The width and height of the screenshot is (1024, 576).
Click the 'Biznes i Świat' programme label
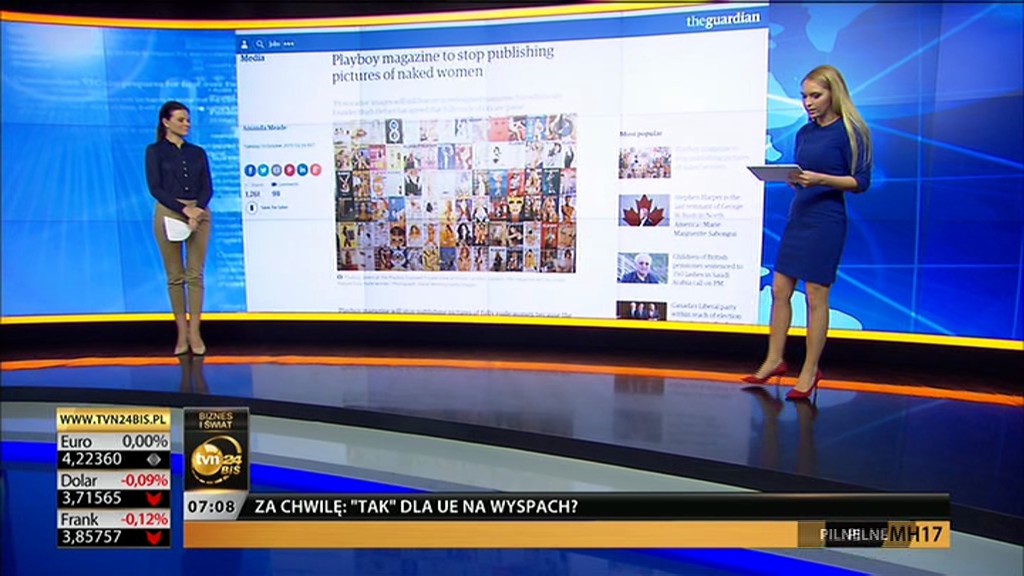pyautogui.click(x=216, y=420)
